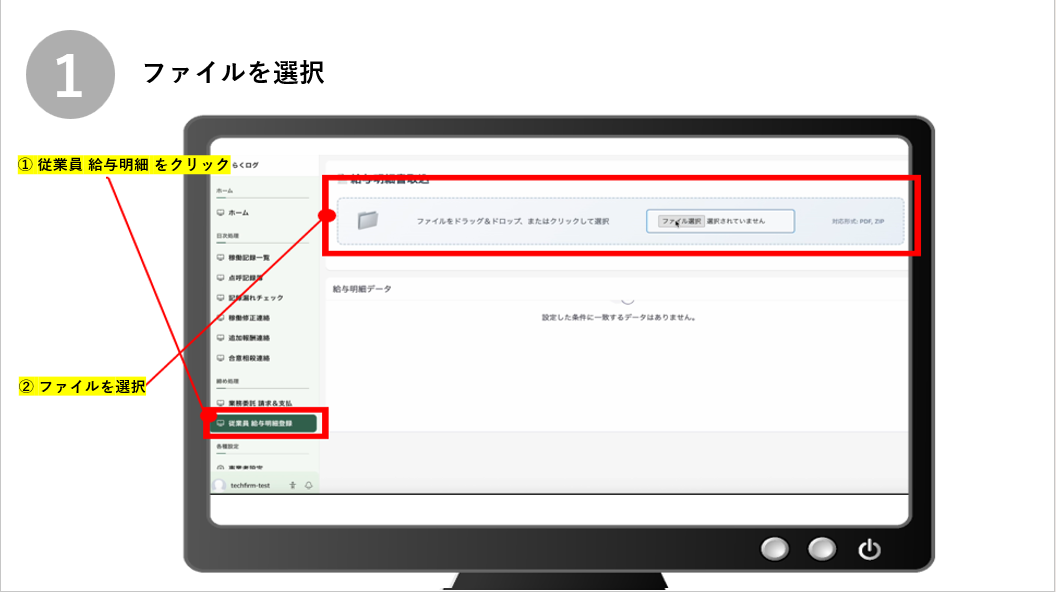Click the icon beside 合意相殺連絡
This screenshot has width=1056, height=592.
[220, 357]
